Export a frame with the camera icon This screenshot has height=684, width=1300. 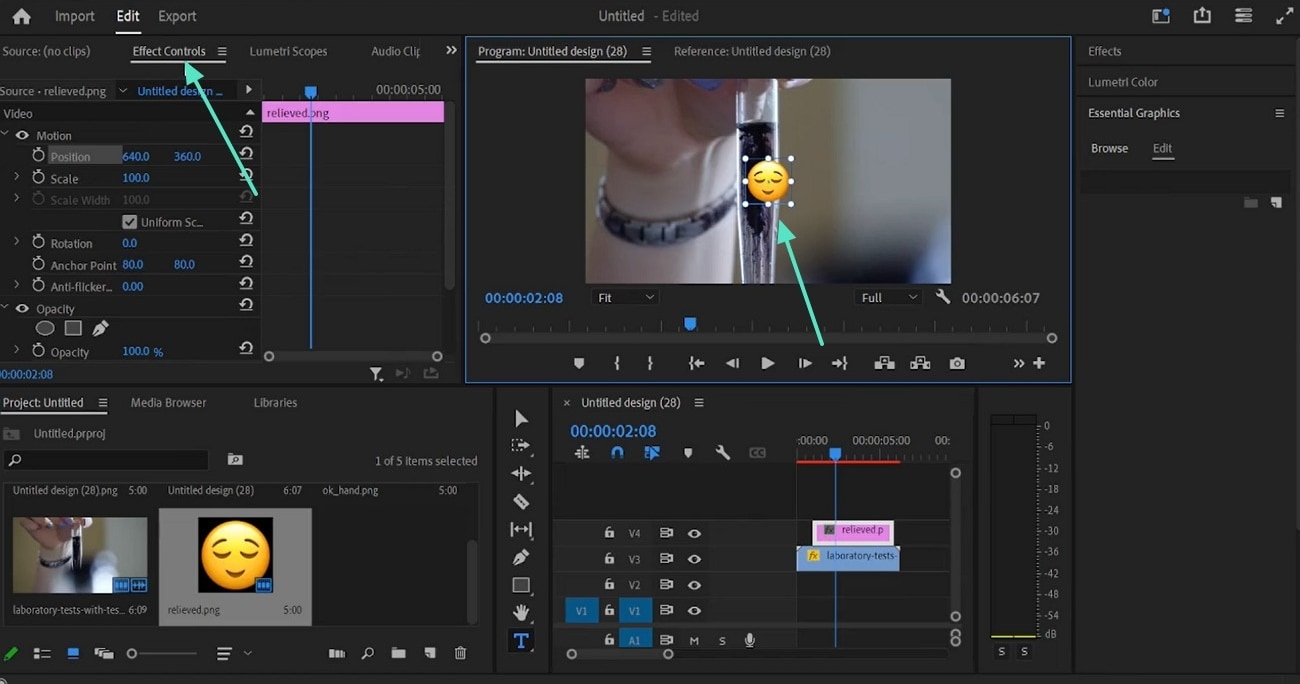tap(956, 363)
